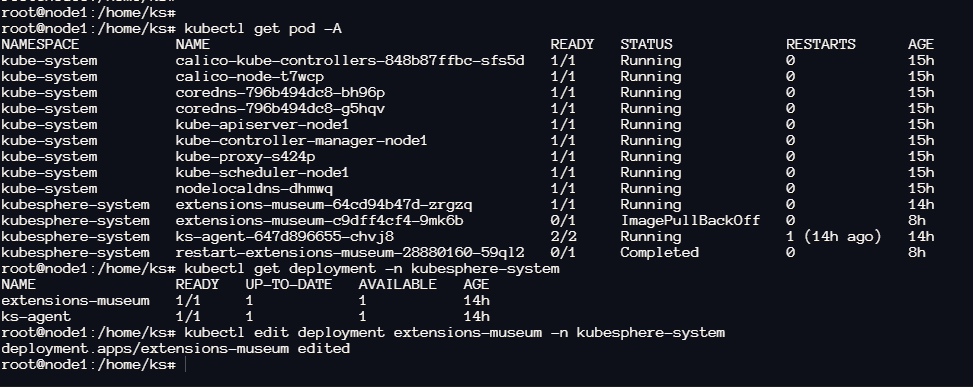
Task: Select the extensions-museum-c9dff4cf4-9mk6b pod name
Action: (320, 221)
